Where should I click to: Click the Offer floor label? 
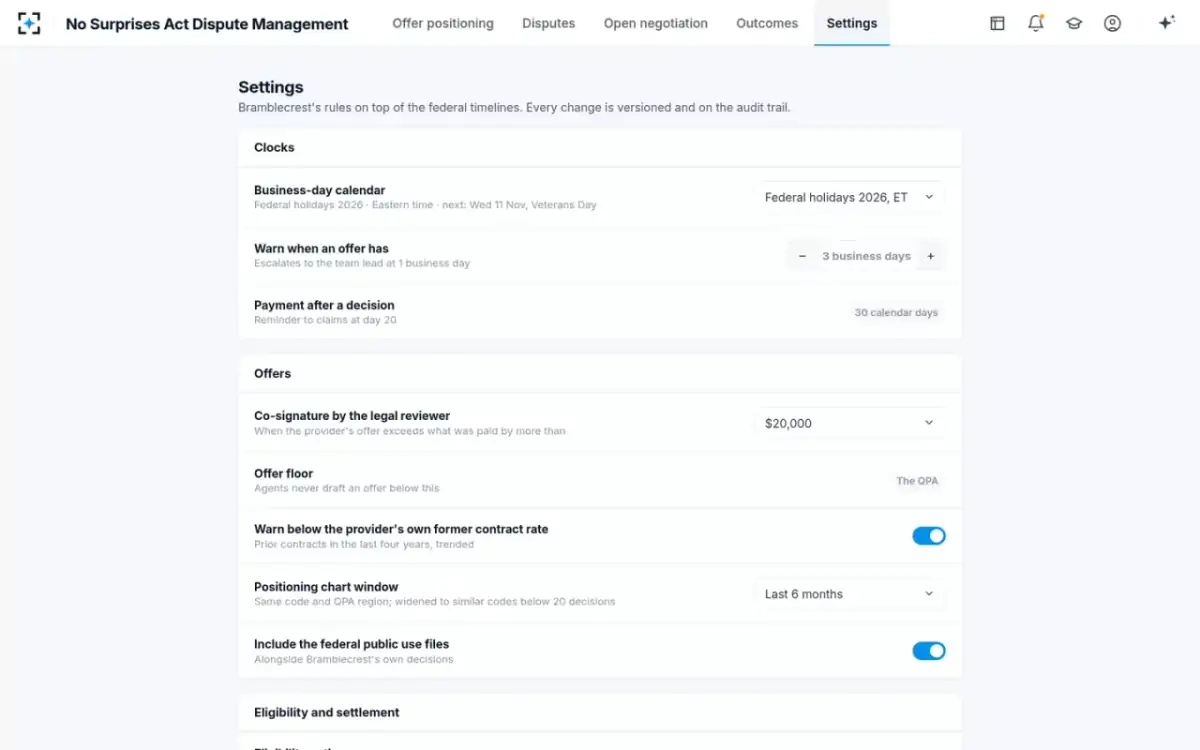click(284, 473)
